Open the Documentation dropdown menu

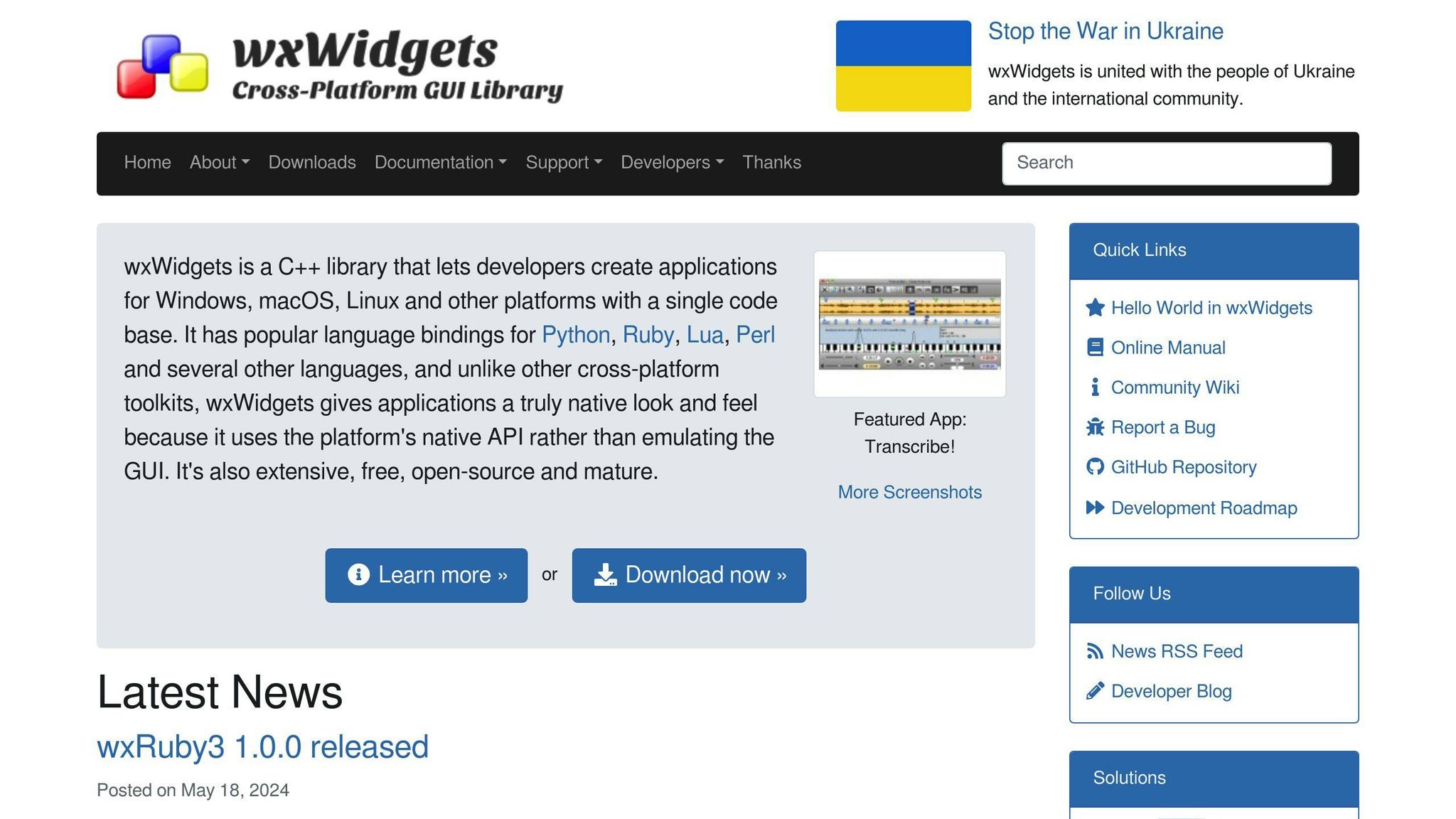(441, 163)
